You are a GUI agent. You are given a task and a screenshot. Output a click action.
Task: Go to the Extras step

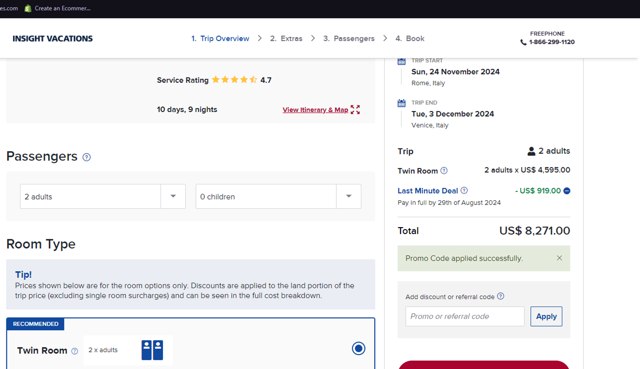click(286, 38)
